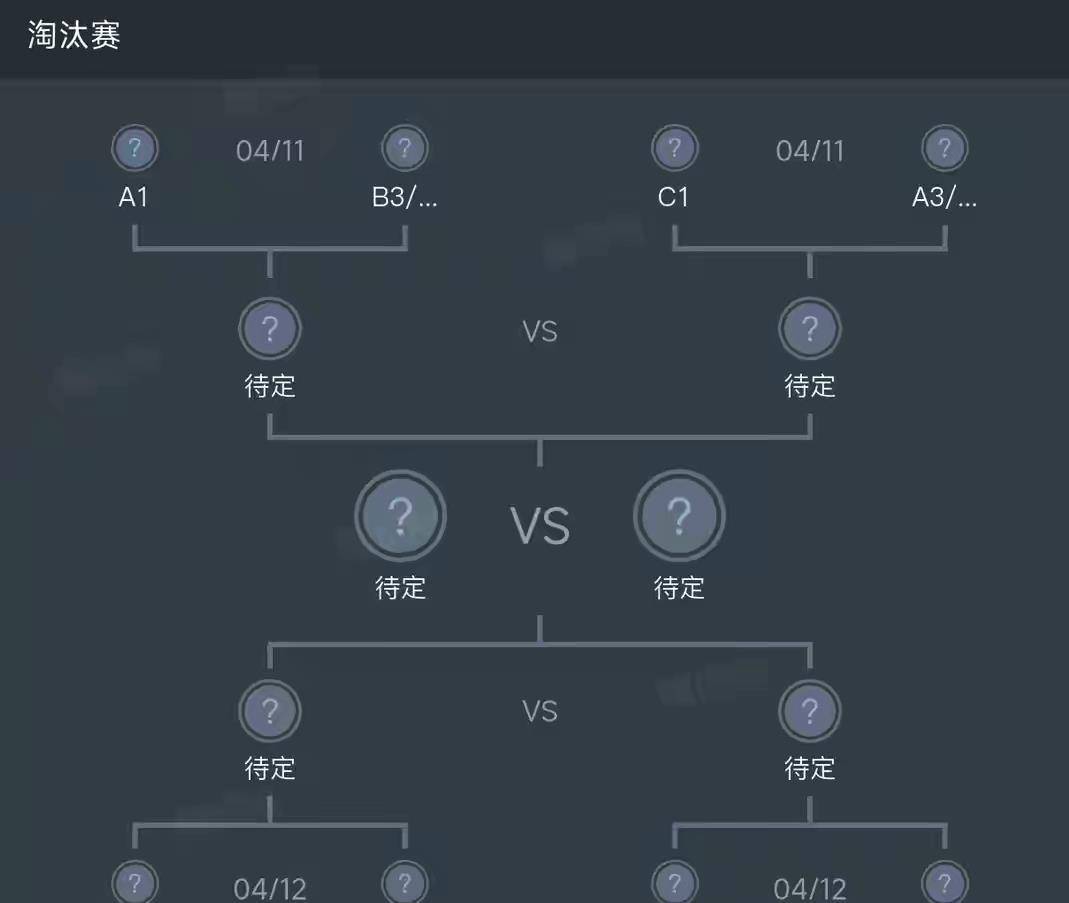Viewport: 1069px width, 903px height.
Task: Open the team icon above C1
Action: [674, 150]
